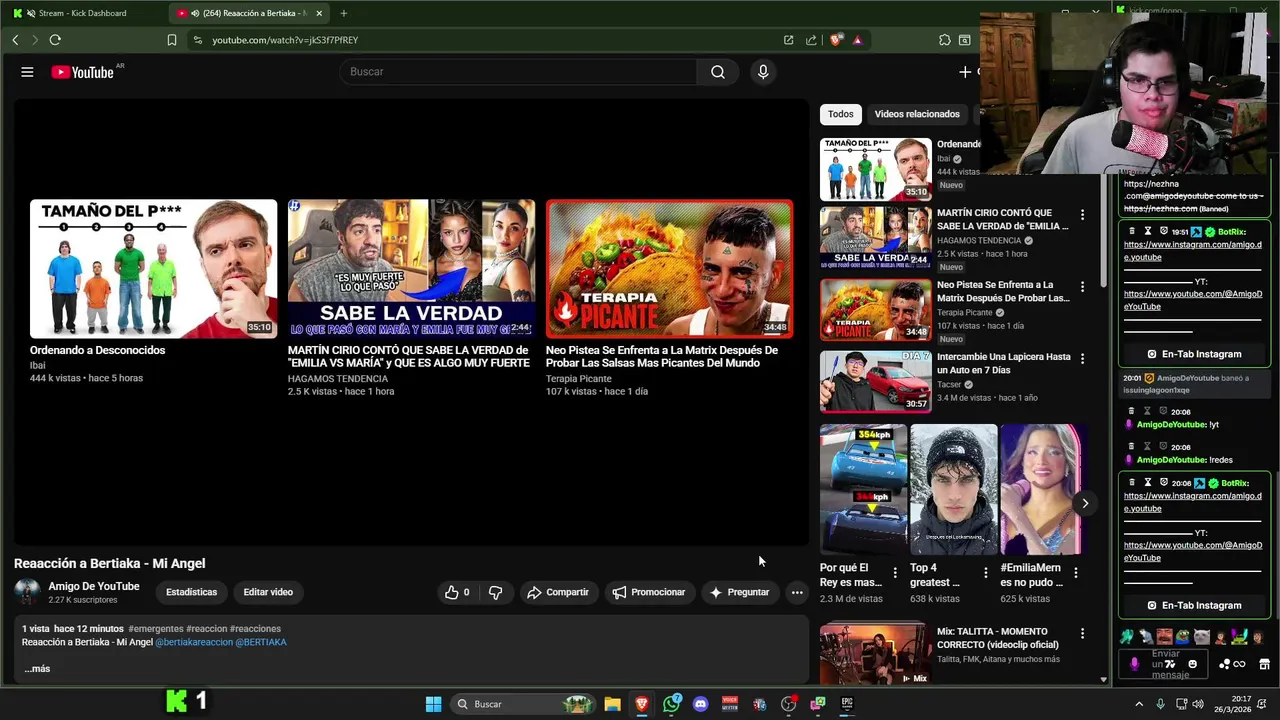This screenshot has height=720, width=1280.
Task: Open OBS Studio from the taskbar
Action: (x=788, y=704)
